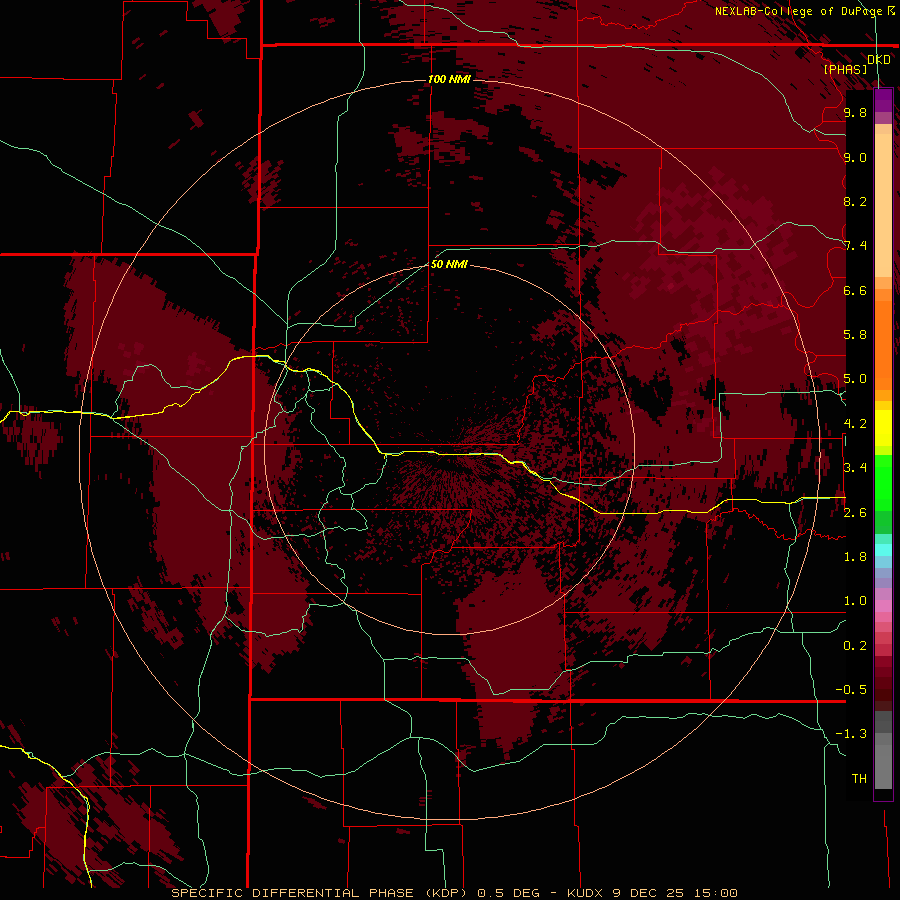Screen dimensions: 900x900
Task: Click the 4.2 value on the color scale
Action: (x=855, y=423)
